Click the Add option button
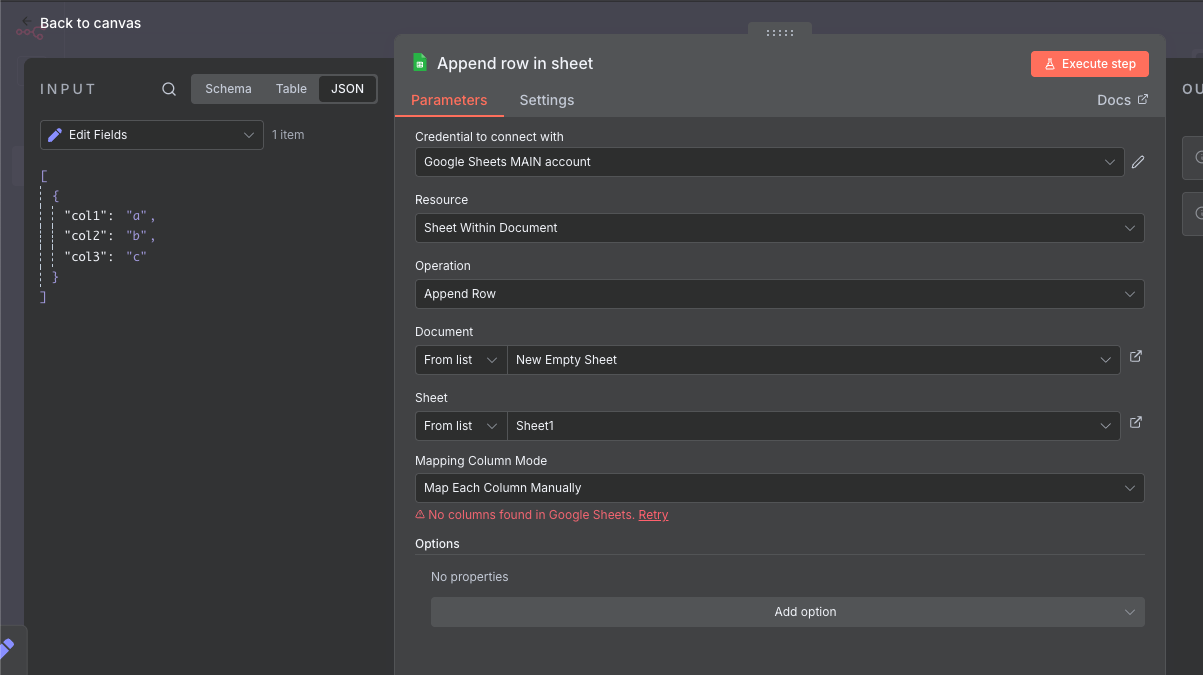Screen dimensions: 1203x675 click(x=787, y=612)
